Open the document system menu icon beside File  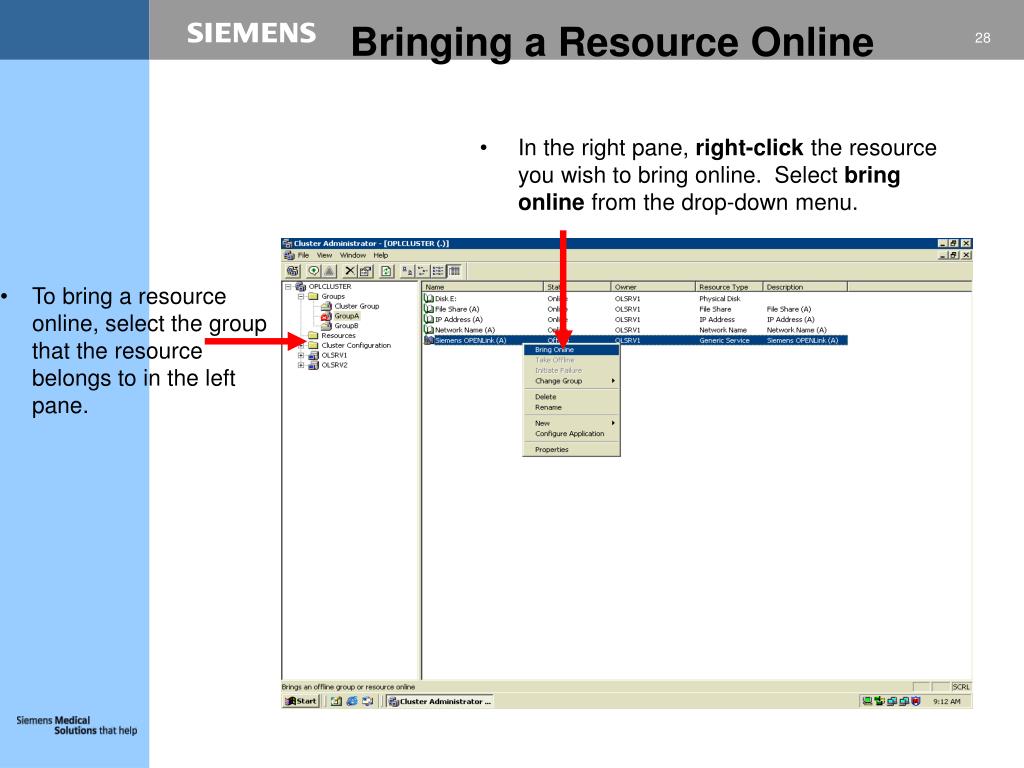click(289, 255)
